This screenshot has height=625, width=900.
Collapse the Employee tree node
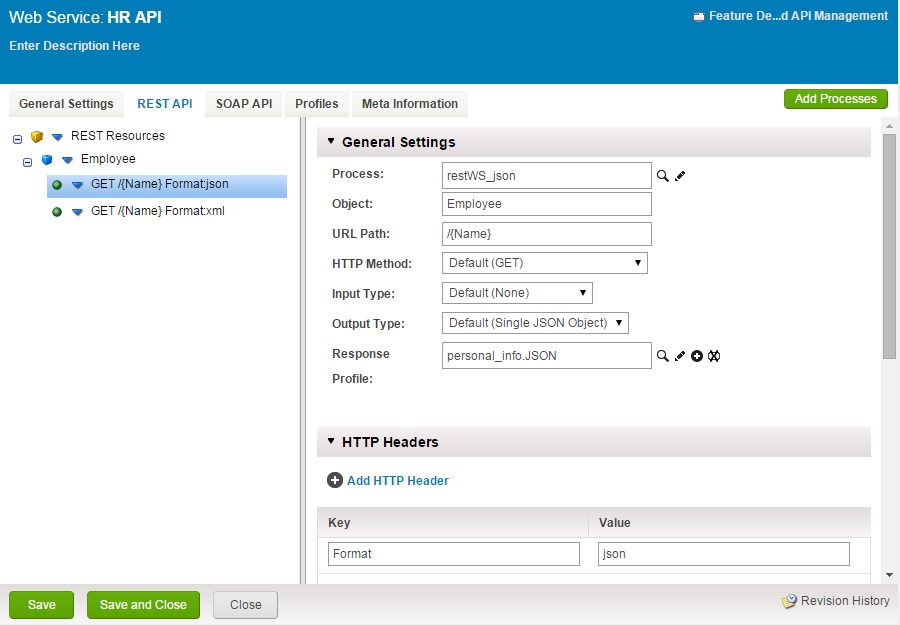[28, 161]
